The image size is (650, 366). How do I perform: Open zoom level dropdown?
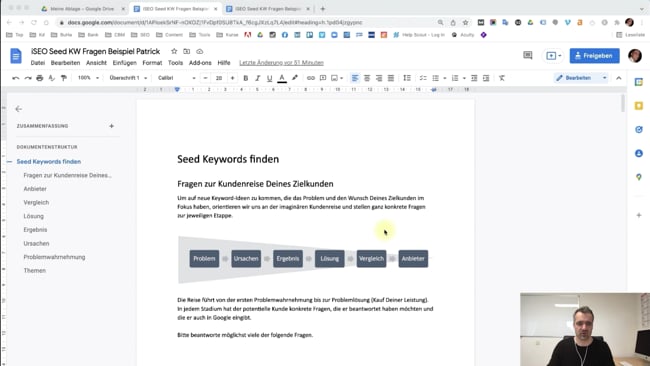point(89,78)
